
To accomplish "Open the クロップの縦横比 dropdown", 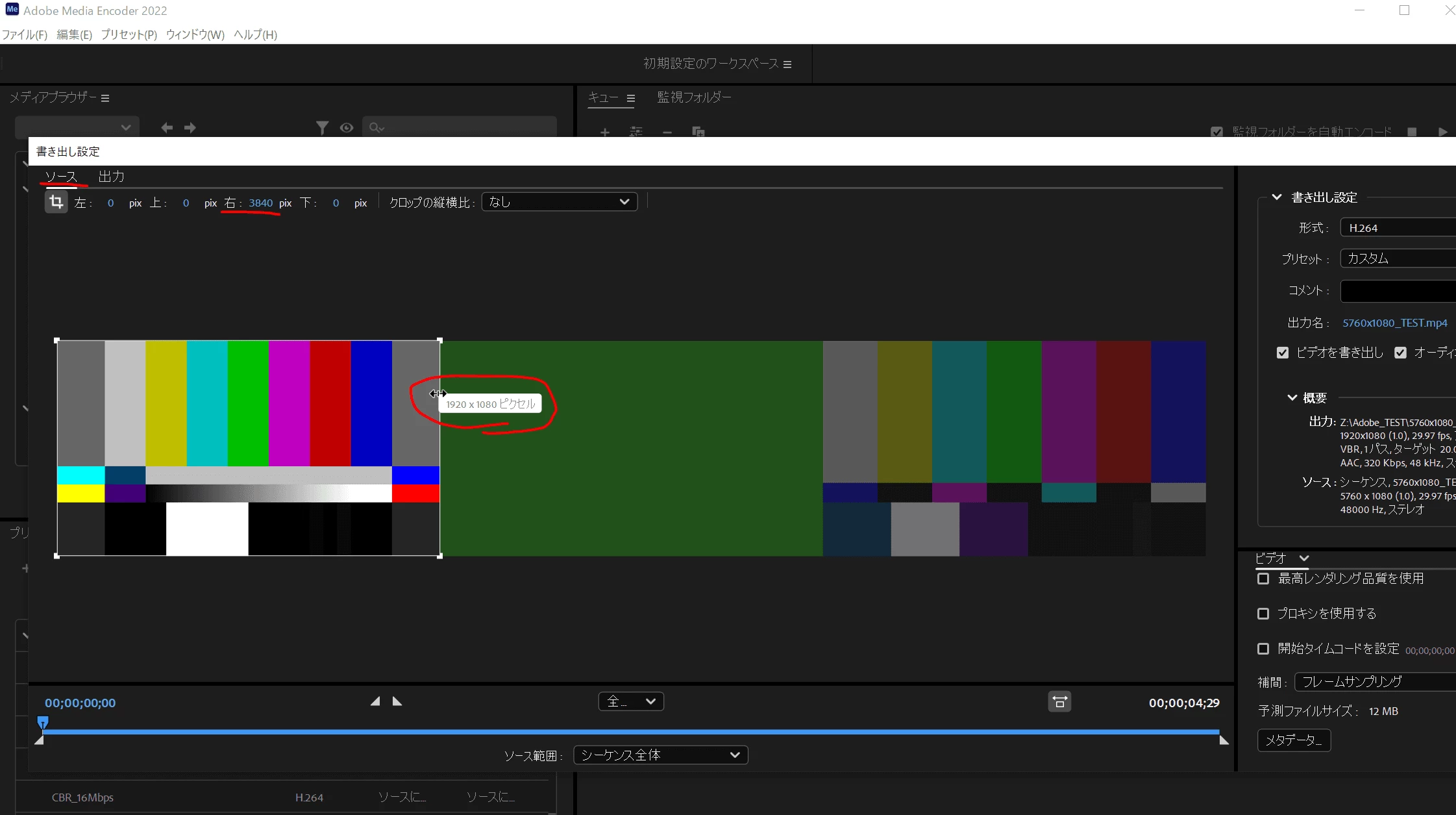I will 559,202.
